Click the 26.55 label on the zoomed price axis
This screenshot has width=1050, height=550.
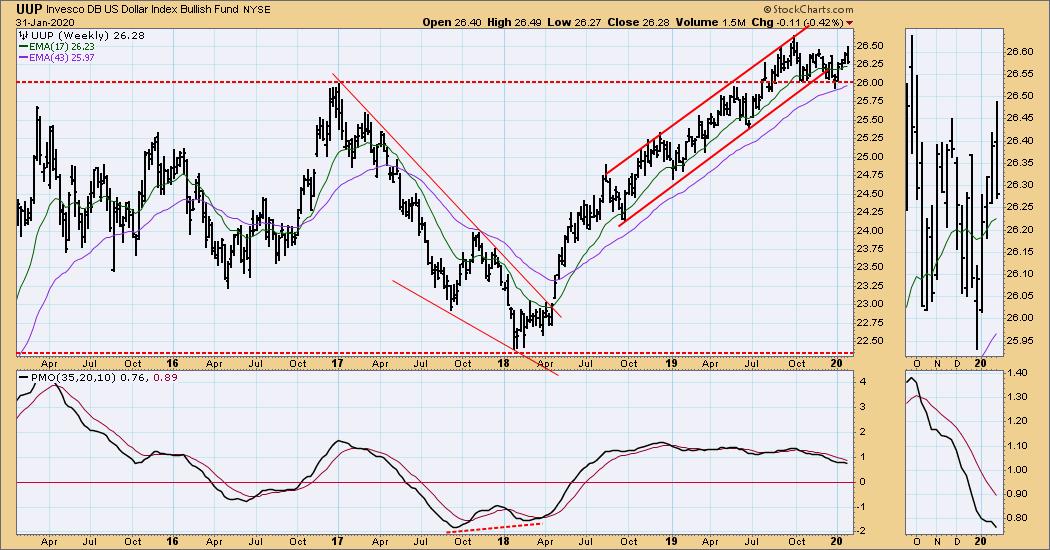coord(1021,74)
